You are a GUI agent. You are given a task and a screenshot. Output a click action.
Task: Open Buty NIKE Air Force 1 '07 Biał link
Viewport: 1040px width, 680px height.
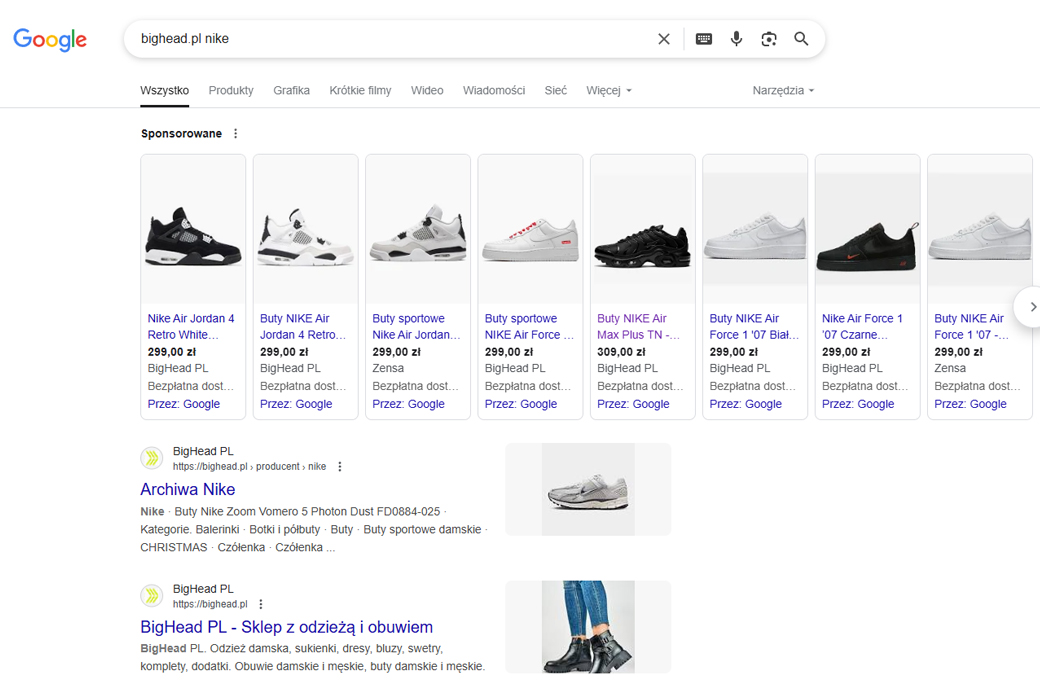tap(754, 326)
